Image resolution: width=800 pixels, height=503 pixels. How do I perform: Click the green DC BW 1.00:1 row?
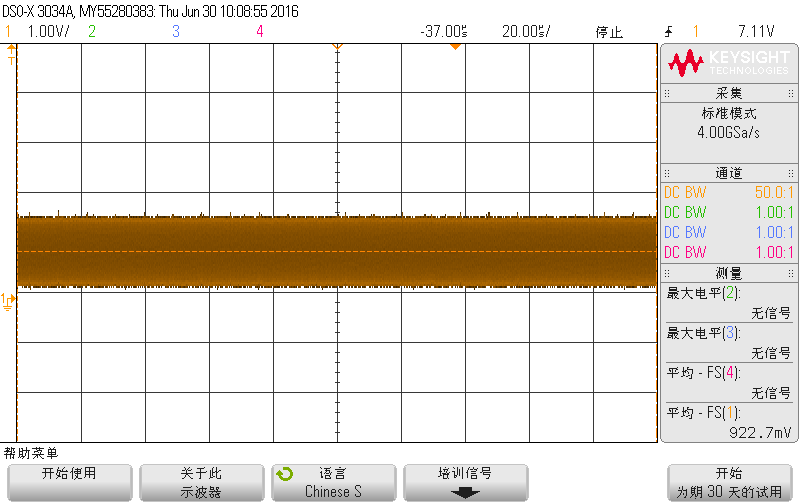click(729, 212)
